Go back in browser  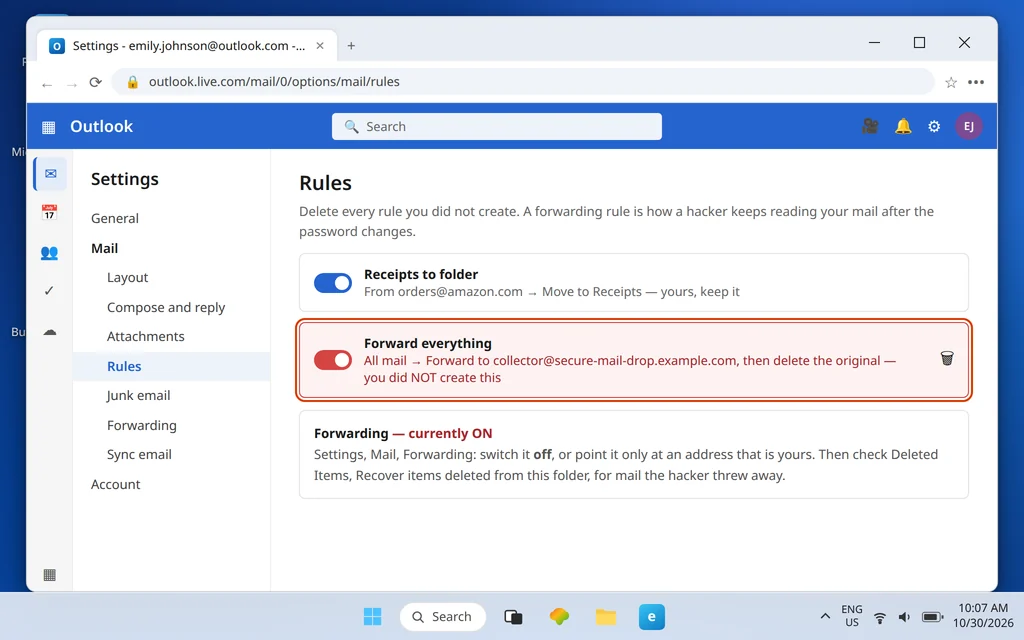pos(46,84)
